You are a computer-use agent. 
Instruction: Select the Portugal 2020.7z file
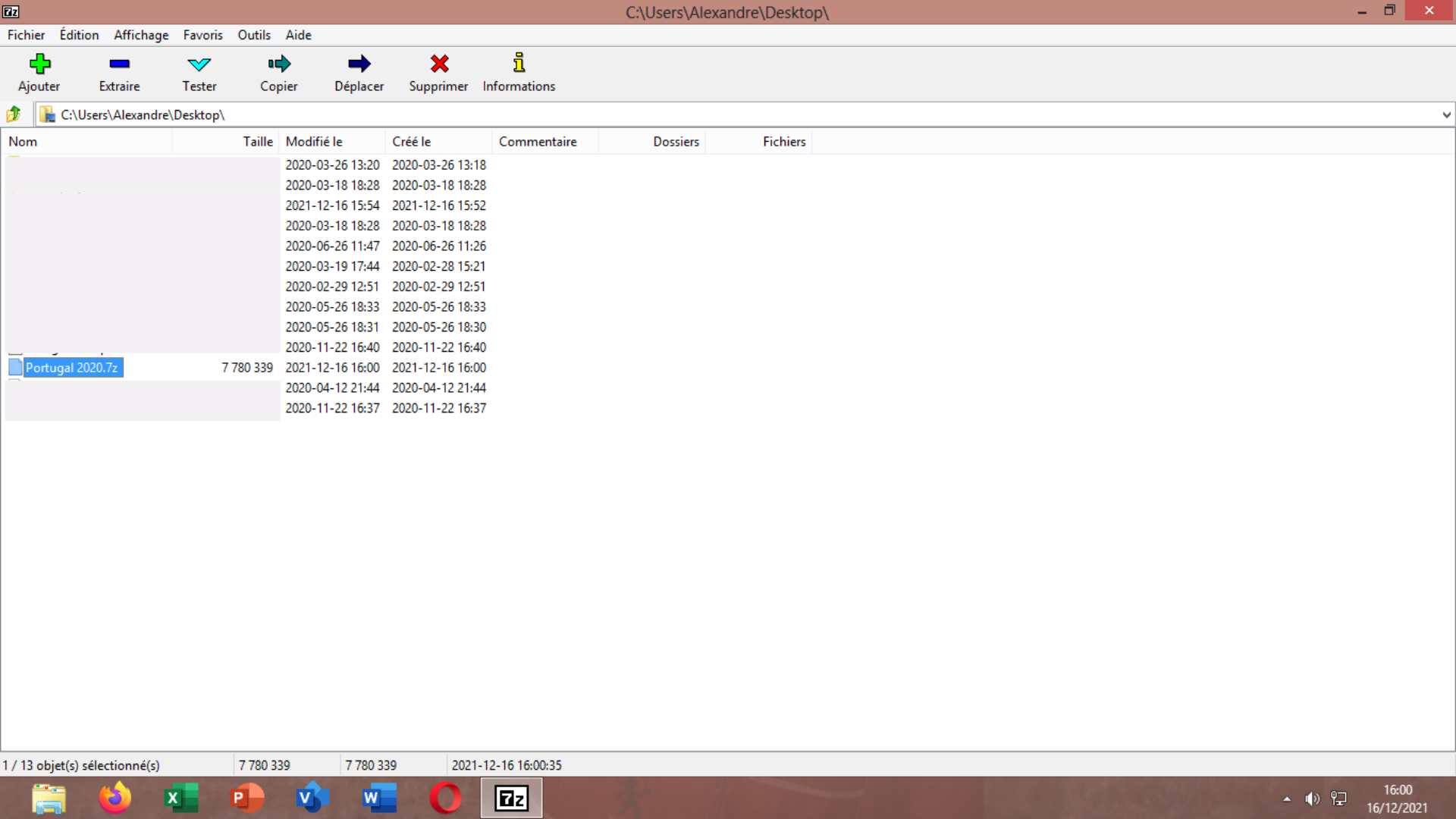click(x=72, y=368)
